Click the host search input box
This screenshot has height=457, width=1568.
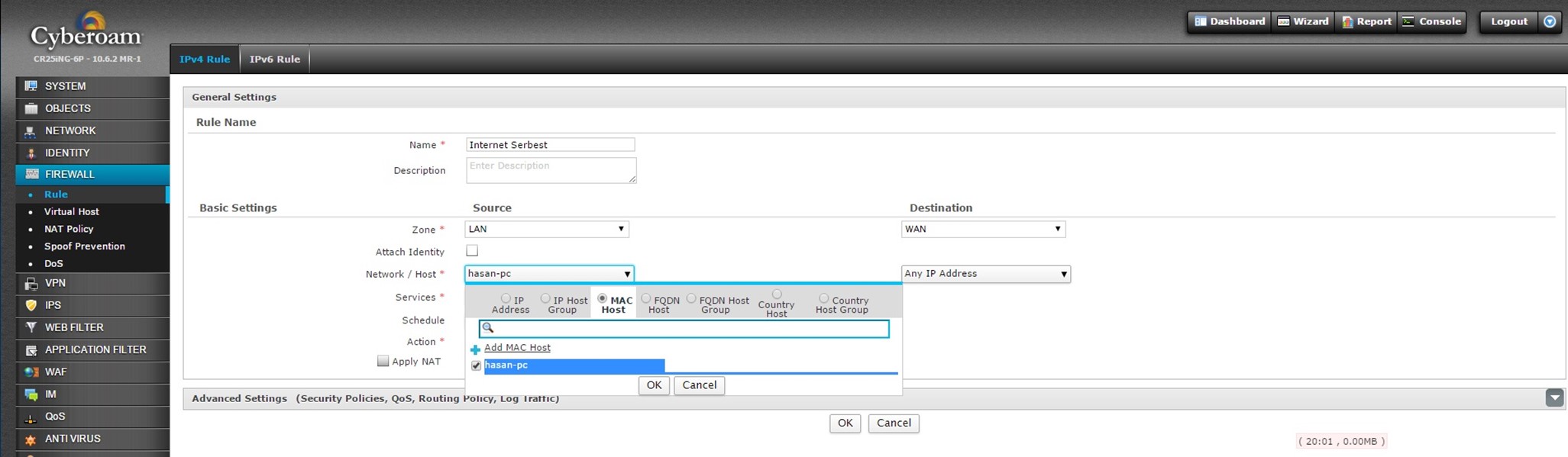point(684,328)
